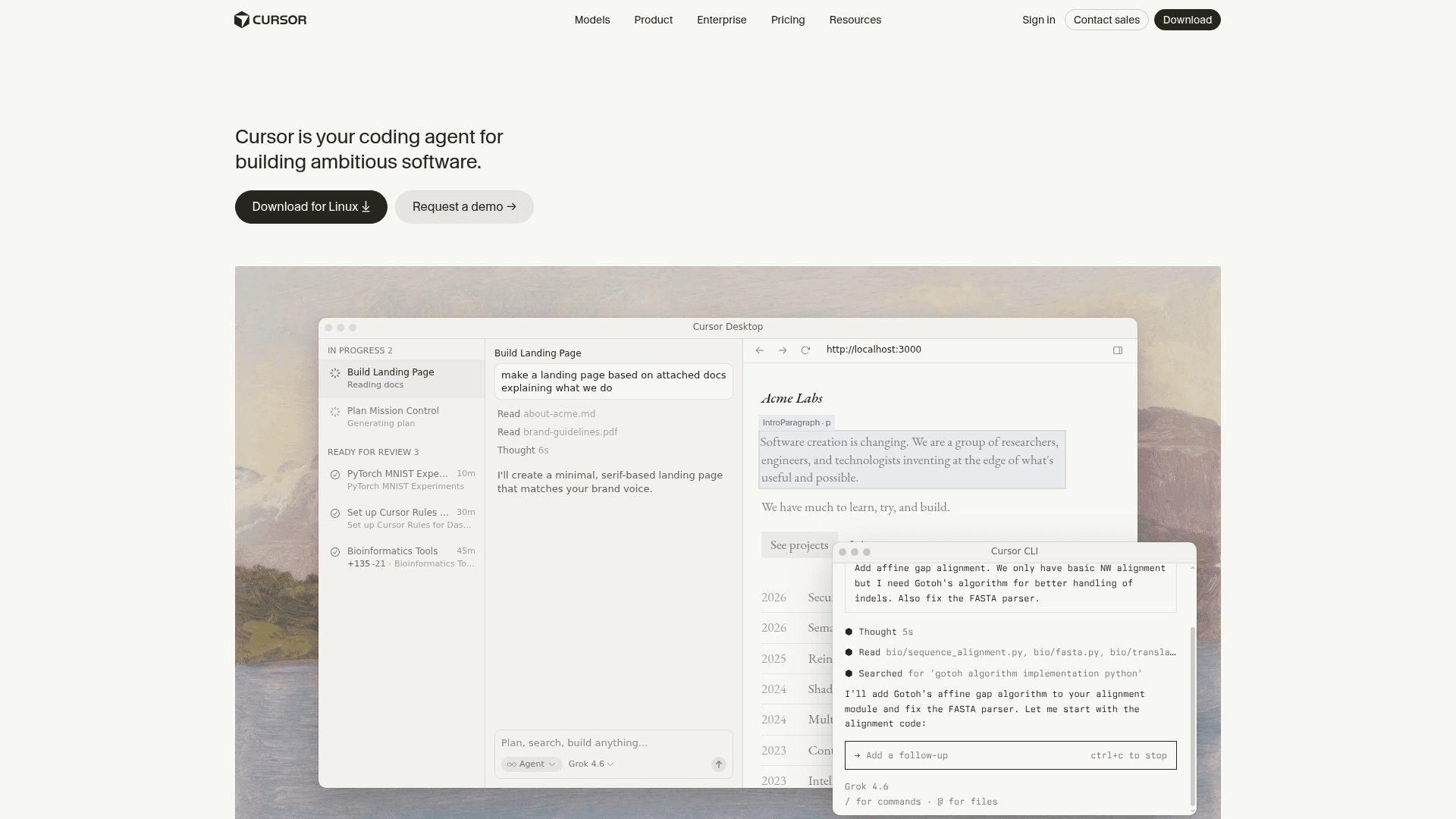This screenshot has height=819, width=1456.
Task: Select the PyTorch MNIST task row
Action: [x=401, y=480]
